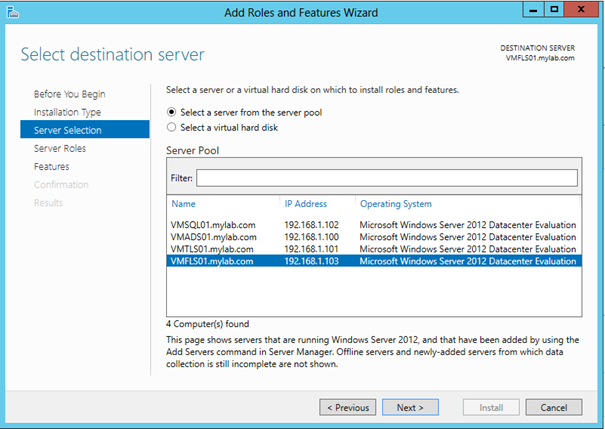Maximize the wizard window
The width and height of the screenshot is (605, 429).
[554, 9]
